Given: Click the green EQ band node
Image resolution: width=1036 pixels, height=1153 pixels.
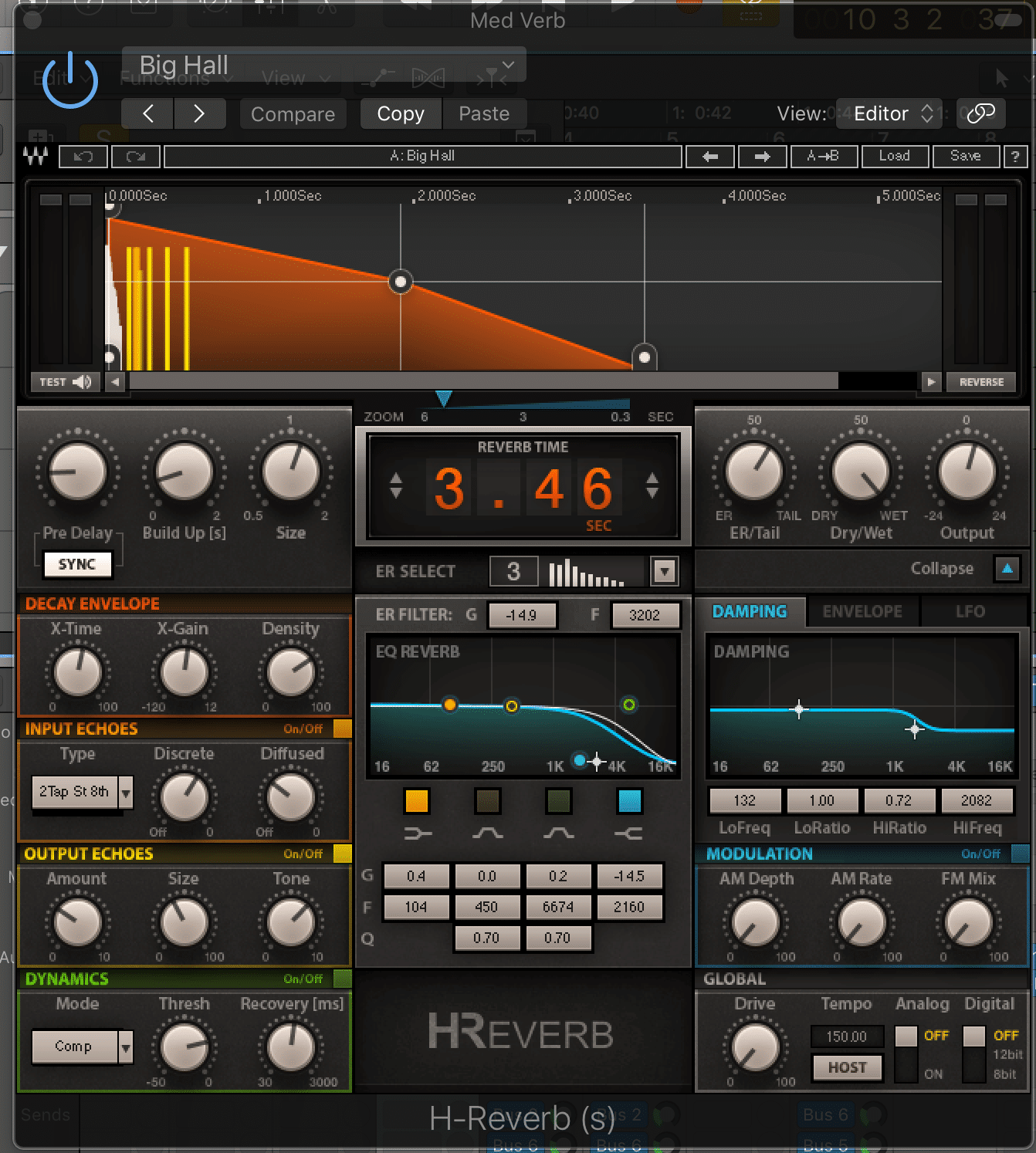Looking at the screenshot, I should tap(629, 705).
